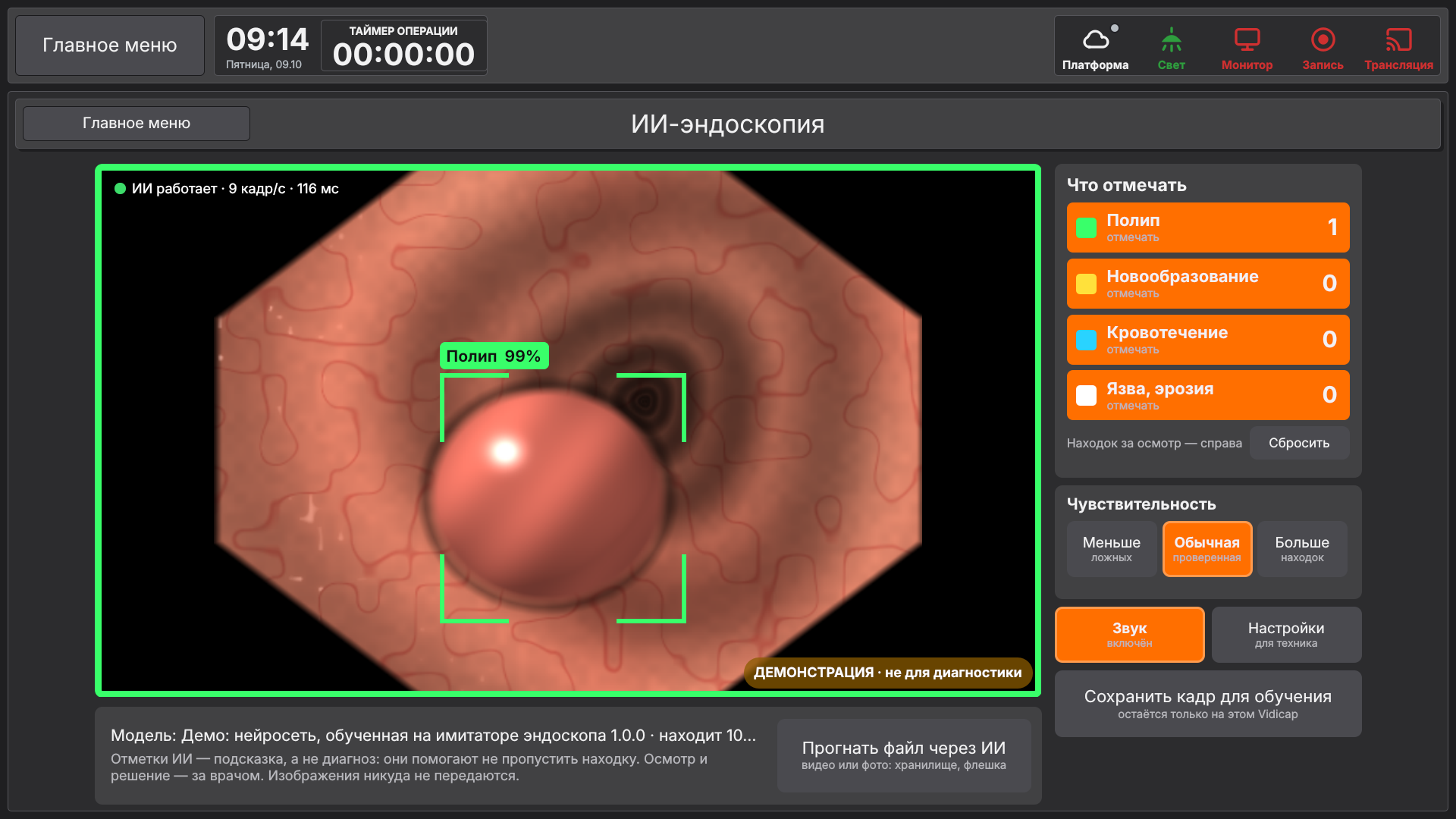Click the Кровотечение findings count 0
Screen dimensions: 1456x819
(1329, 340)
